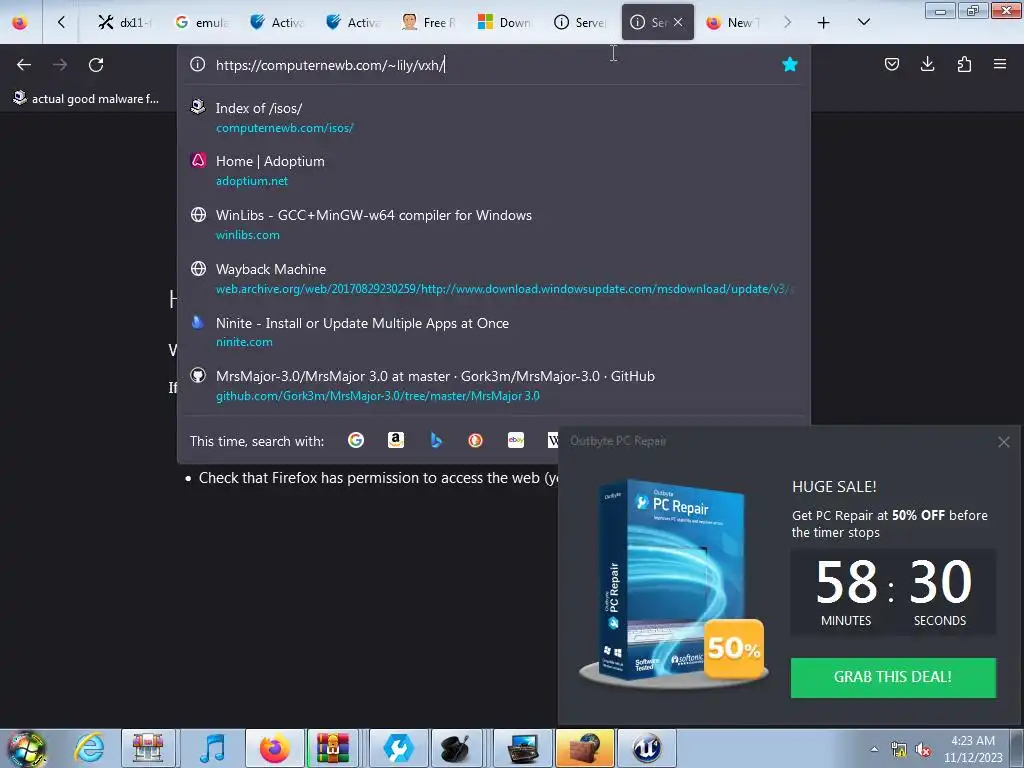
Task: Show hidden system tray icons
Action: 874,748
